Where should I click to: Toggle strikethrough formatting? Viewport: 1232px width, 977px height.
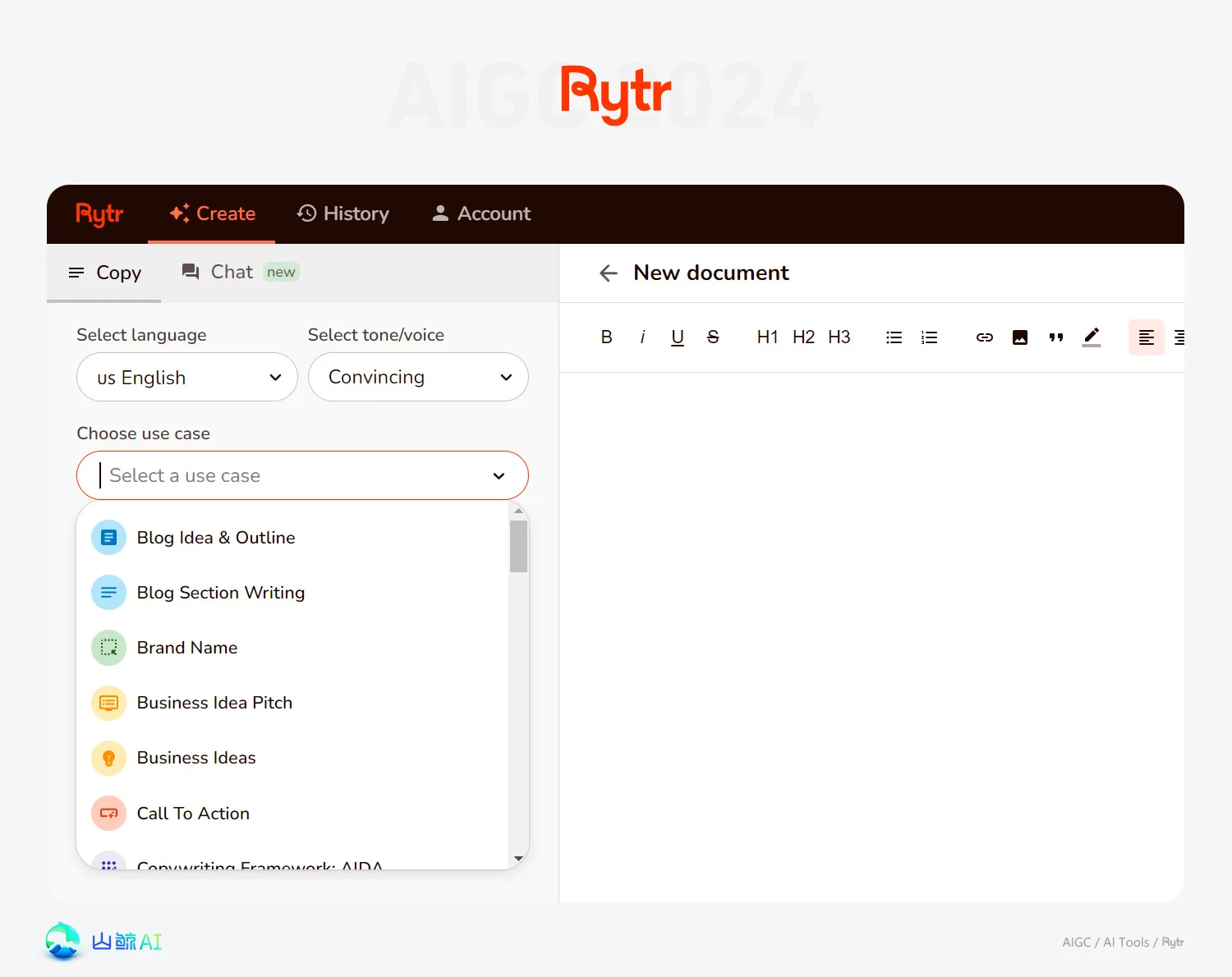713,337
